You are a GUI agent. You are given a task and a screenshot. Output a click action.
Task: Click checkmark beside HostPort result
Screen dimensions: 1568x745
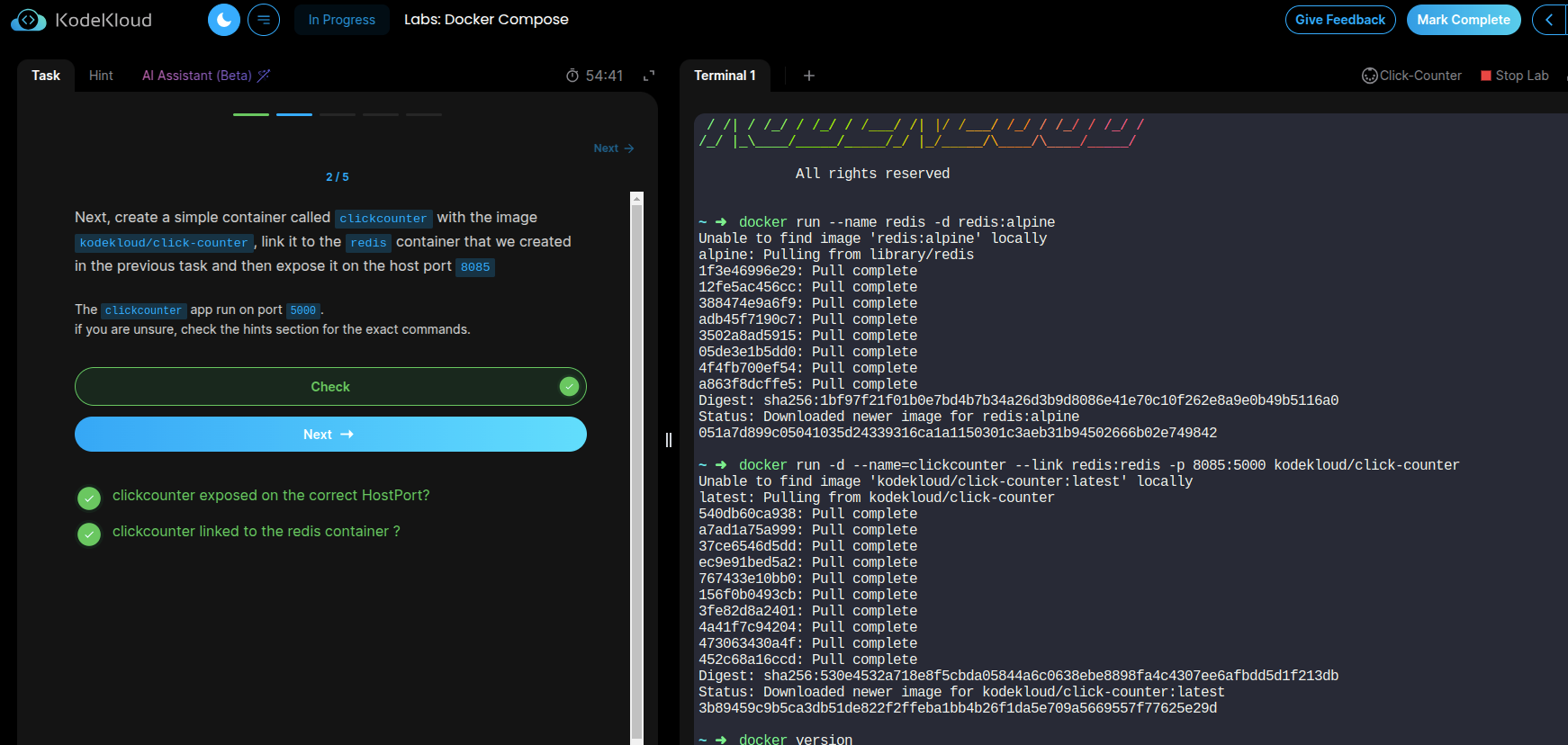89,498
